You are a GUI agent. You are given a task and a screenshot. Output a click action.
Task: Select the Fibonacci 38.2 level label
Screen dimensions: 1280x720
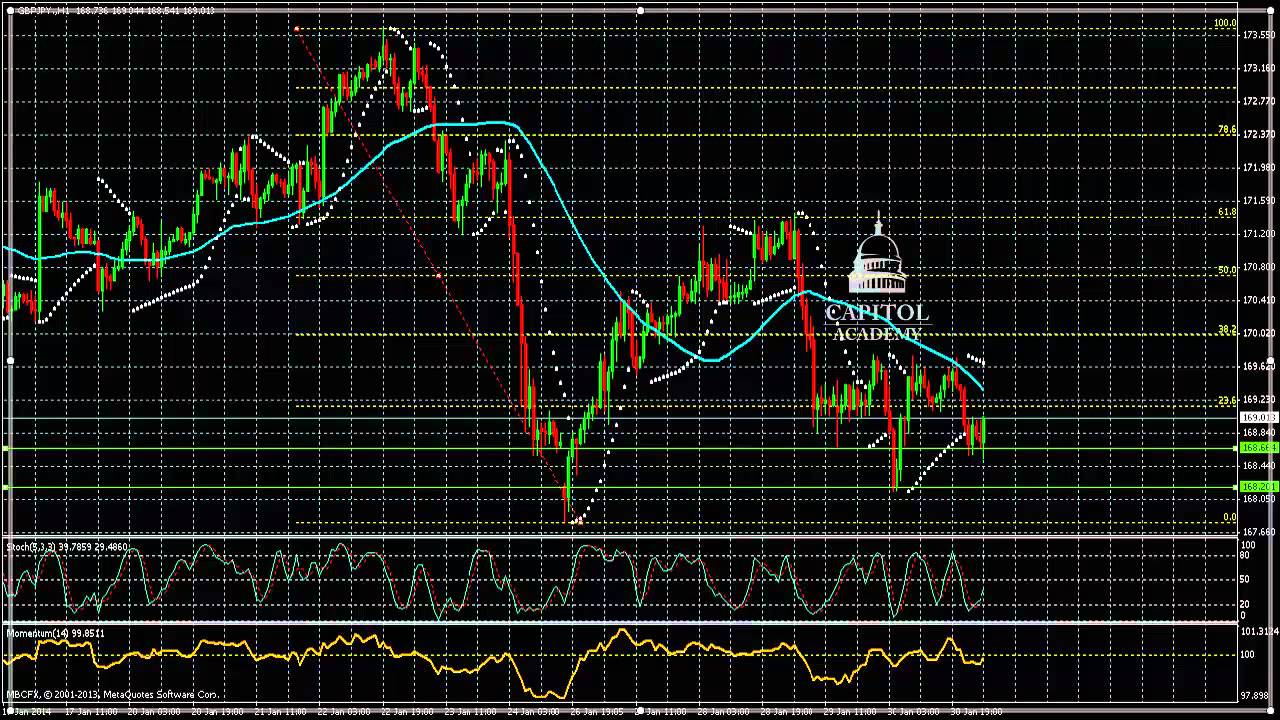pyautogui.click(x=1226, y=329)
